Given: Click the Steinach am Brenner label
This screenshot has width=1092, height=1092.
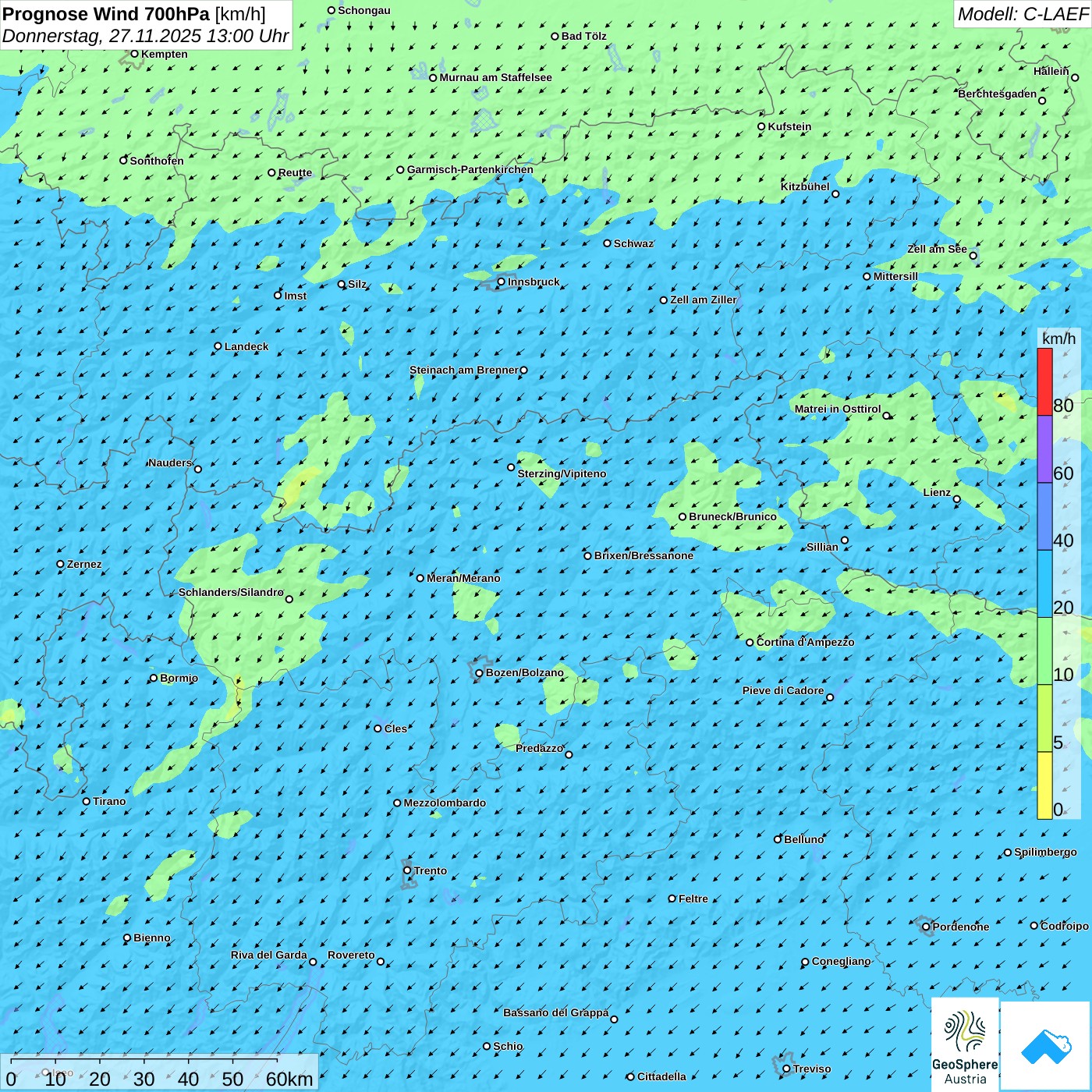Looking at the screenshot, I should pos(463,370).
